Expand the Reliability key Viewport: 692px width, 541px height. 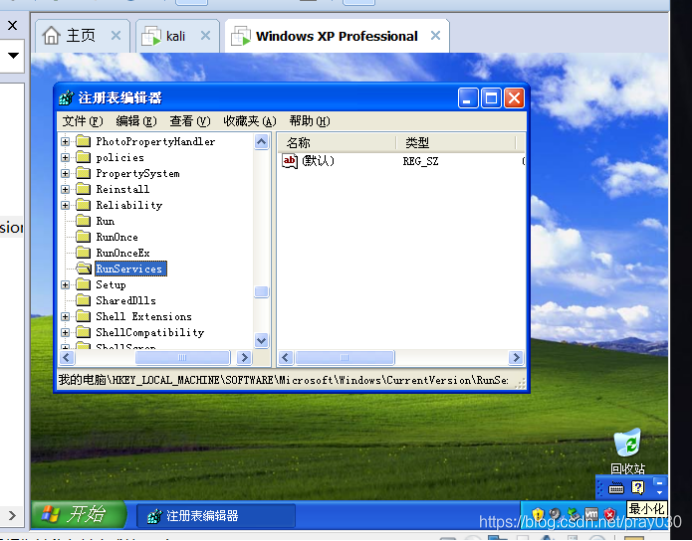(65, 205)
